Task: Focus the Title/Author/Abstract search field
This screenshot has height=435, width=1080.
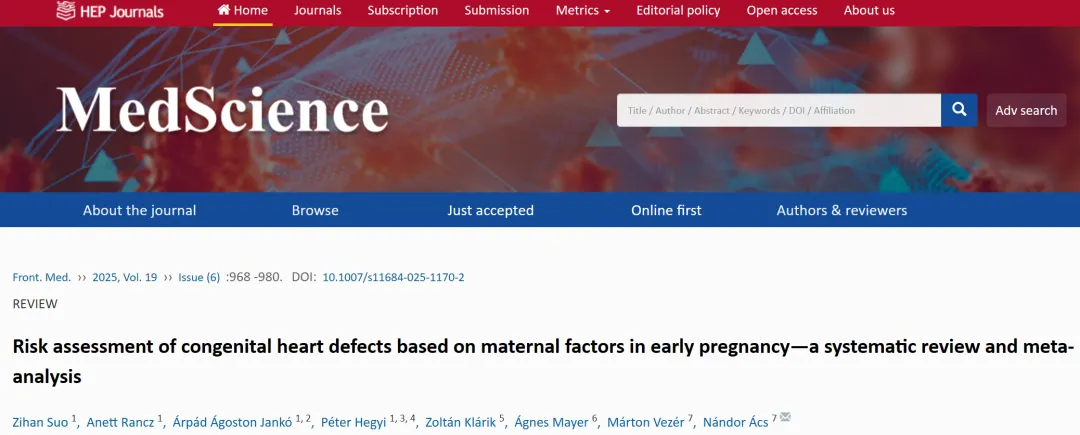Action: pyautogui.click(x=779, y=110)
